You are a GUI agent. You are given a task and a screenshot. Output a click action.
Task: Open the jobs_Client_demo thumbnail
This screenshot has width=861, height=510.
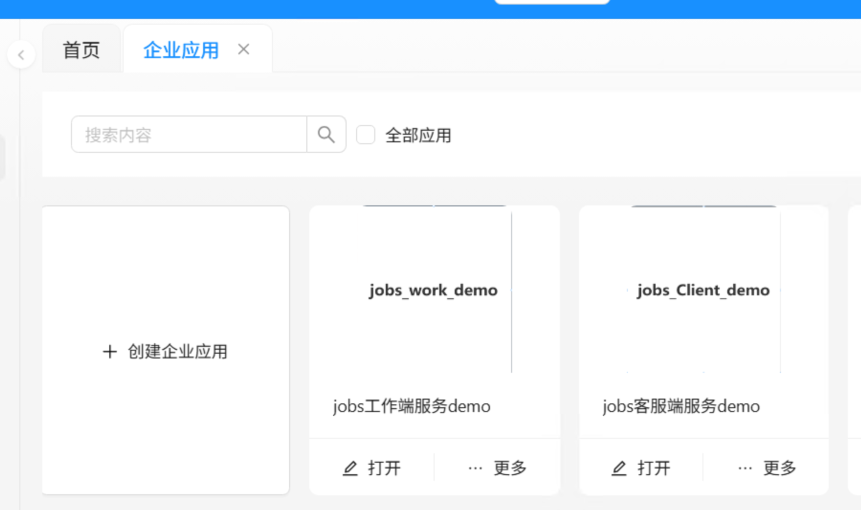[x=703, y=290]
